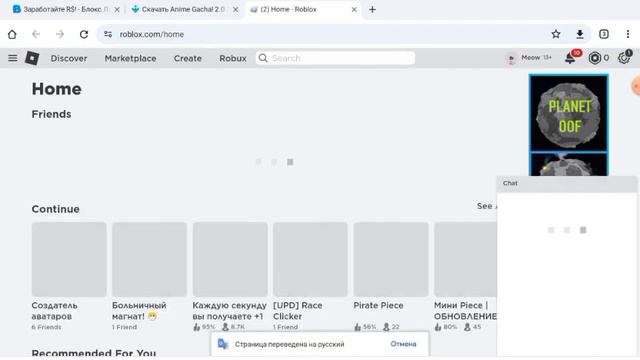640x360 pixels.
Task: Open Создатель аватаров game thumbnail
Action: coord(69,260)
